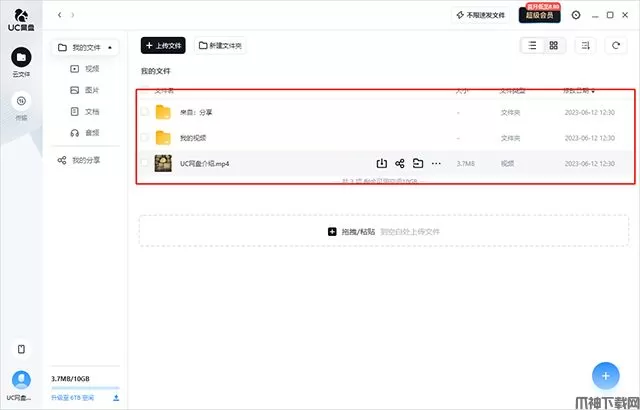Click the 我的视频 folder name
This screenshot has width=640, height=410.
(x=193, y=138)
